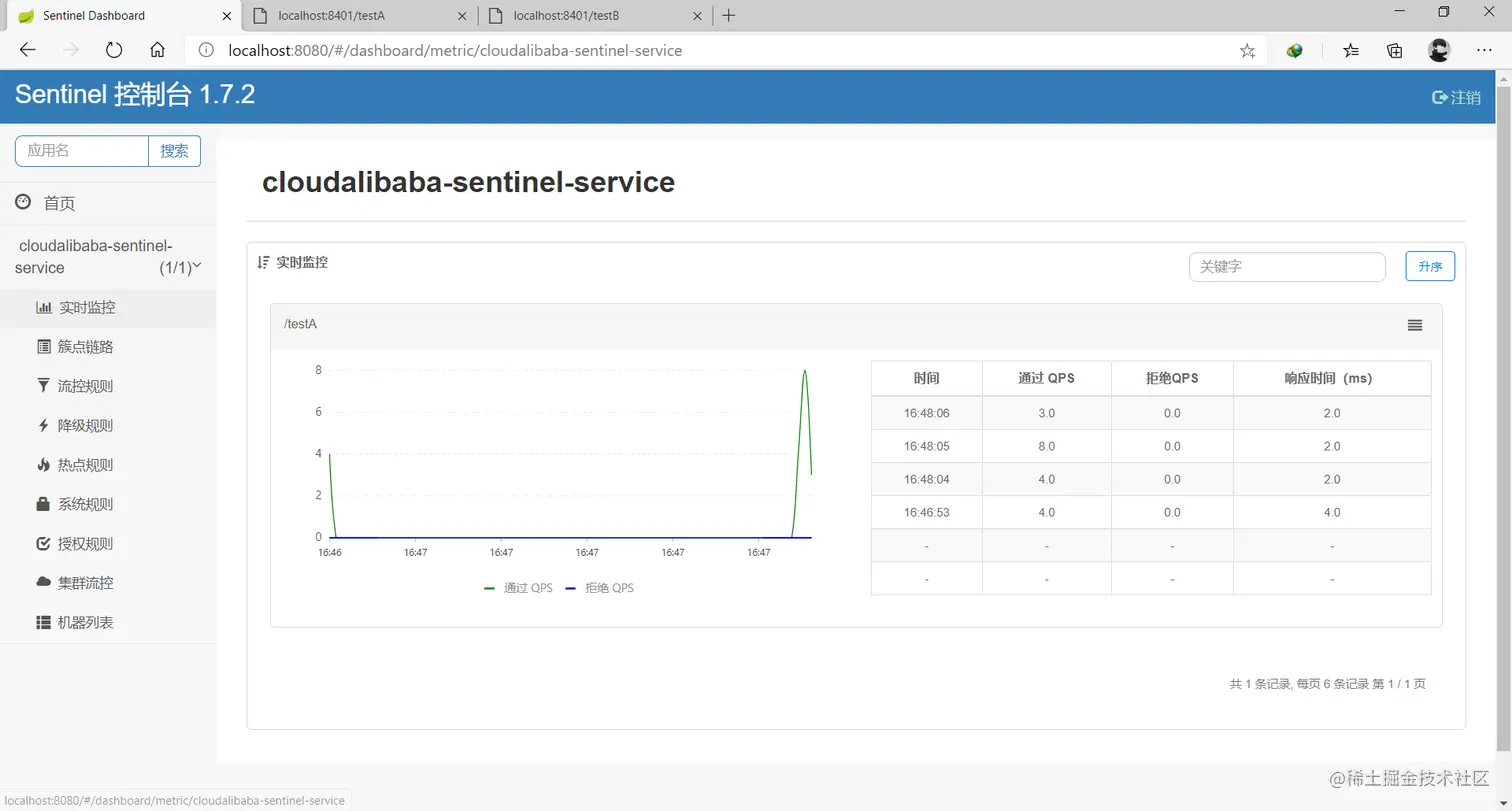Click the 拒绝QPS column header

(x=1172, y=379)
